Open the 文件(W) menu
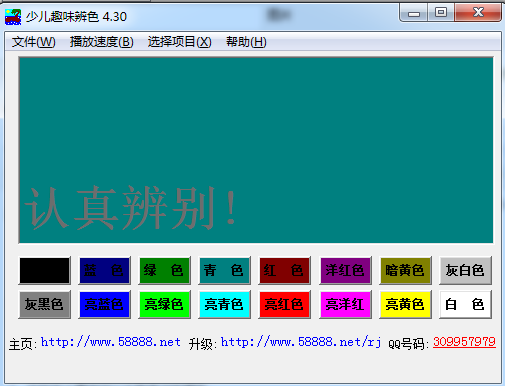Image resolution: width=505 pixels, height=386 pixels. 33,42
